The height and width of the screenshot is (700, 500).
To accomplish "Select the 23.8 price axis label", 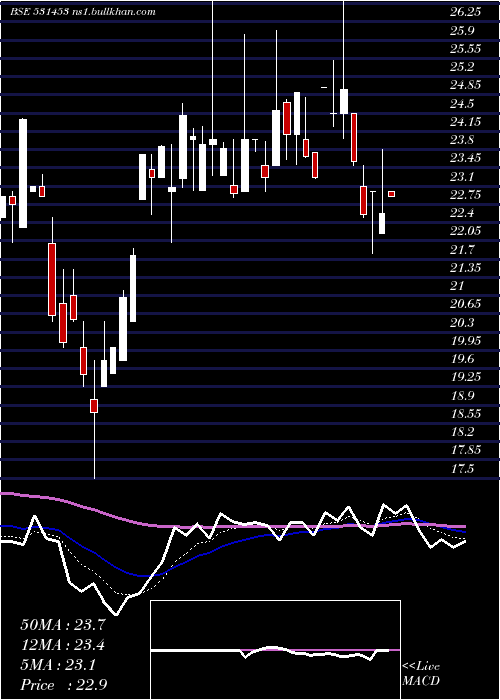I will (x=462, y=140).
